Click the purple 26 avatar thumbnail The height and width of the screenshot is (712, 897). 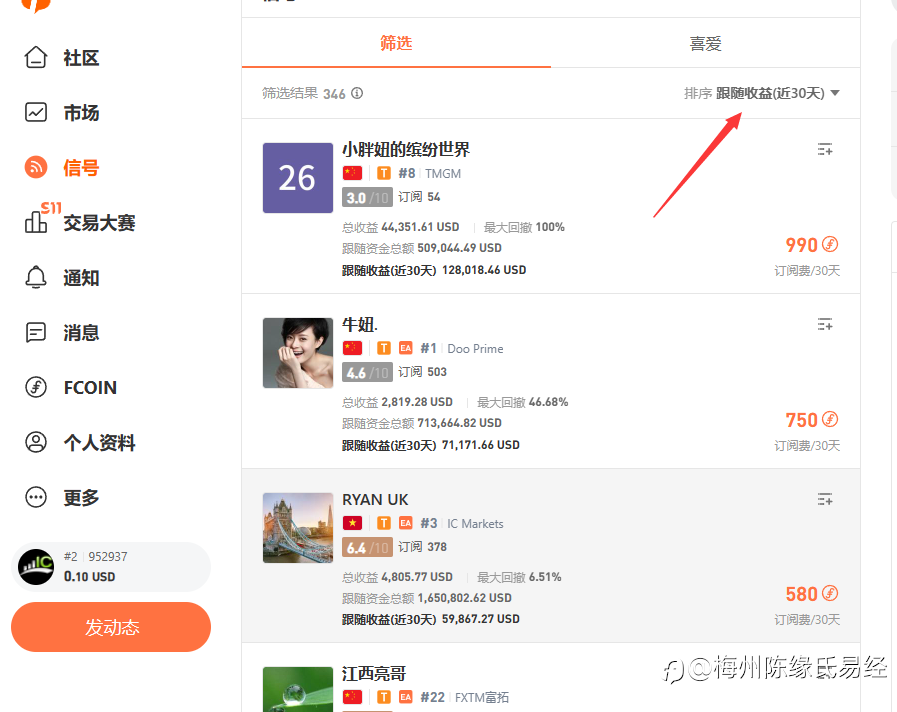pyautogui.click(x=297, y=178)
